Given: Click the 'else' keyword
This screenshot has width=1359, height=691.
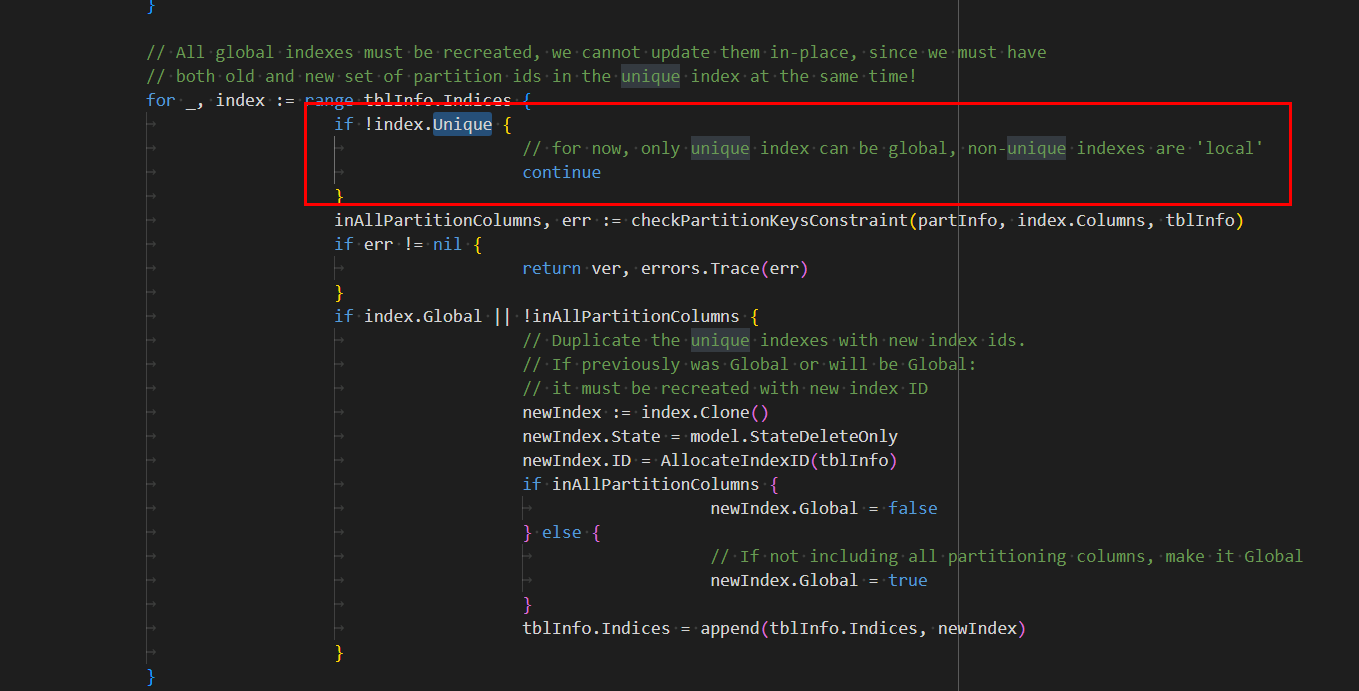Looking at the screenshot, I should (x=561, y=532).
